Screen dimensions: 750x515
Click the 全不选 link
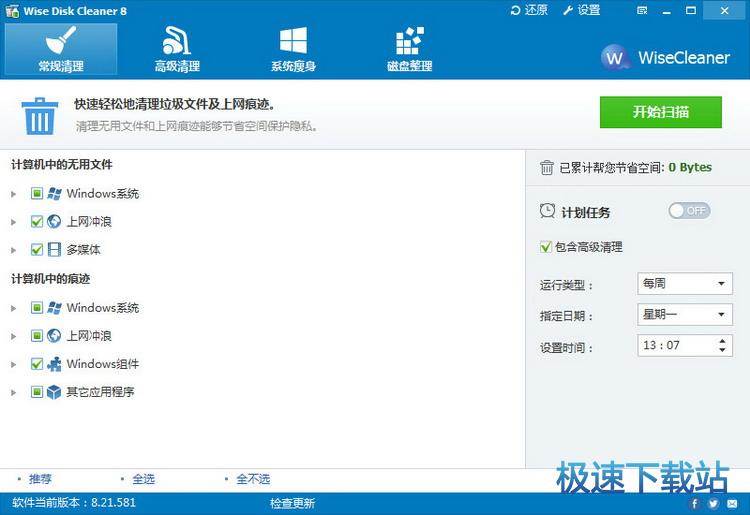point(254,479)
